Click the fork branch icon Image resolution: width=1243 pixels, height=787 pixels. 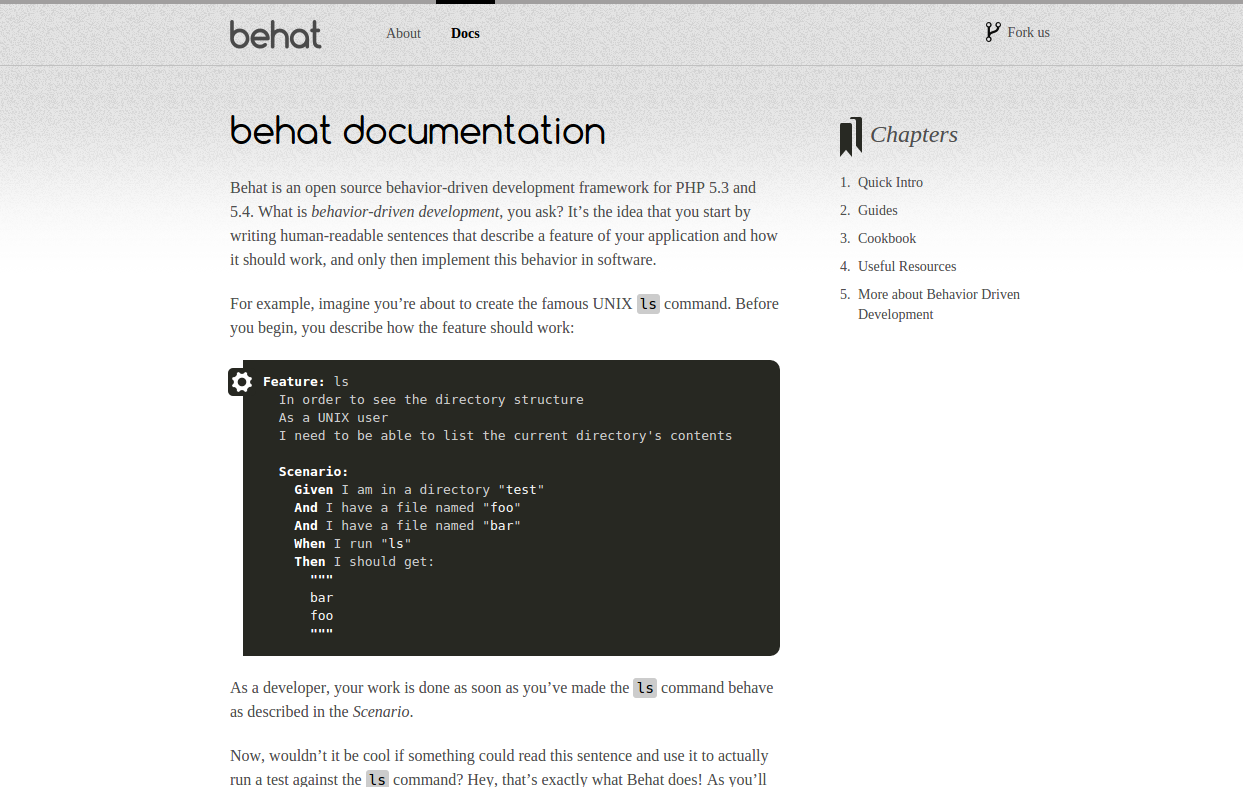coord(992,32)
